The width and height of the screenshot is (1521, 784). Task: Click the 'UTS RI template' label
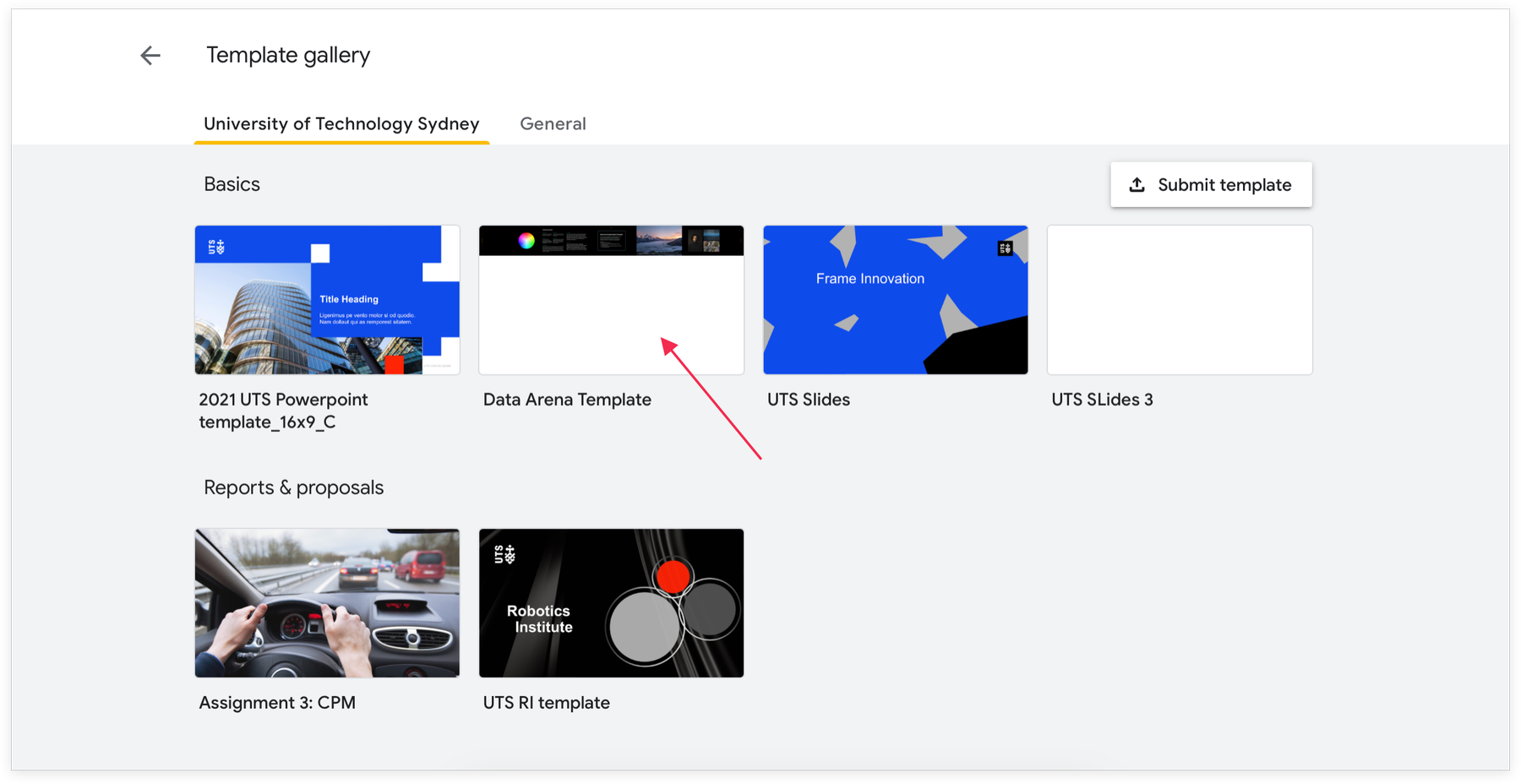546,703
